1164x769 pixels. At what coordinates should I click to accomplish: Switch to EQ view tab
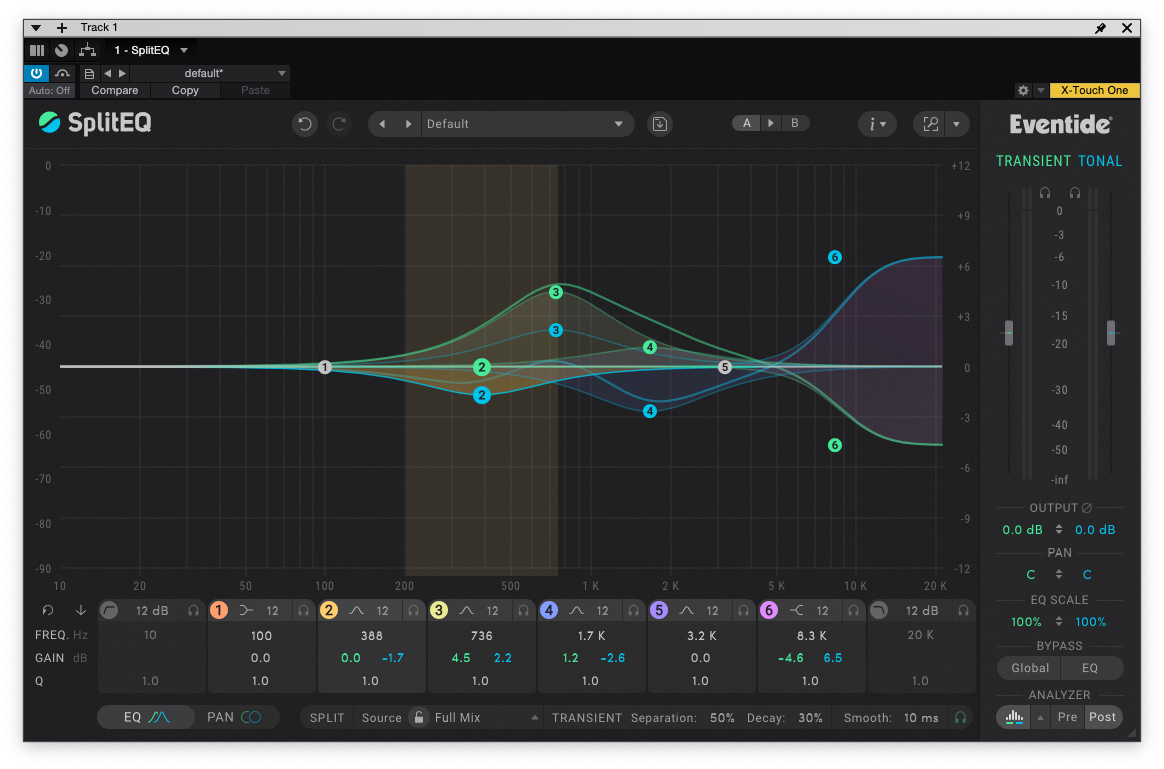pos(146,717)
